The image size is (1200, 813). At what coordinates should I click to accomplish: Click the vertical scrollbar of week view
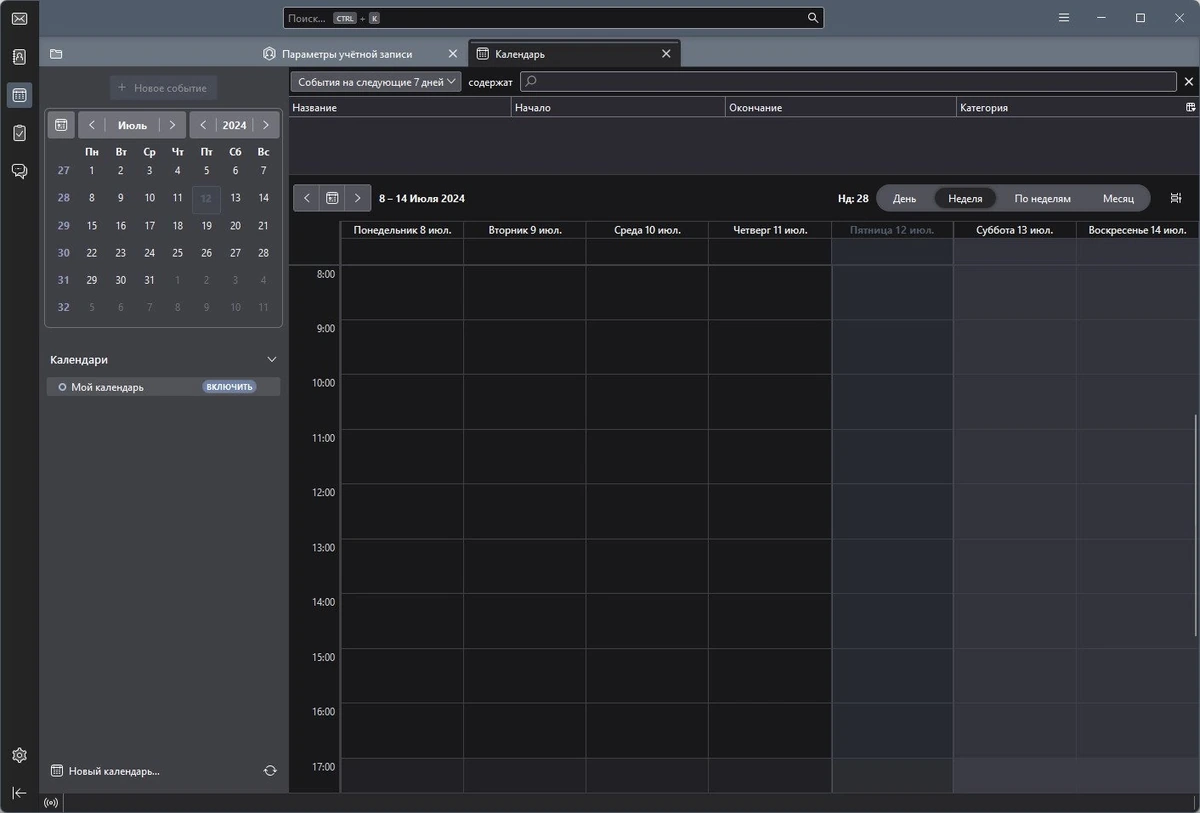click(x=1194, y=525)
